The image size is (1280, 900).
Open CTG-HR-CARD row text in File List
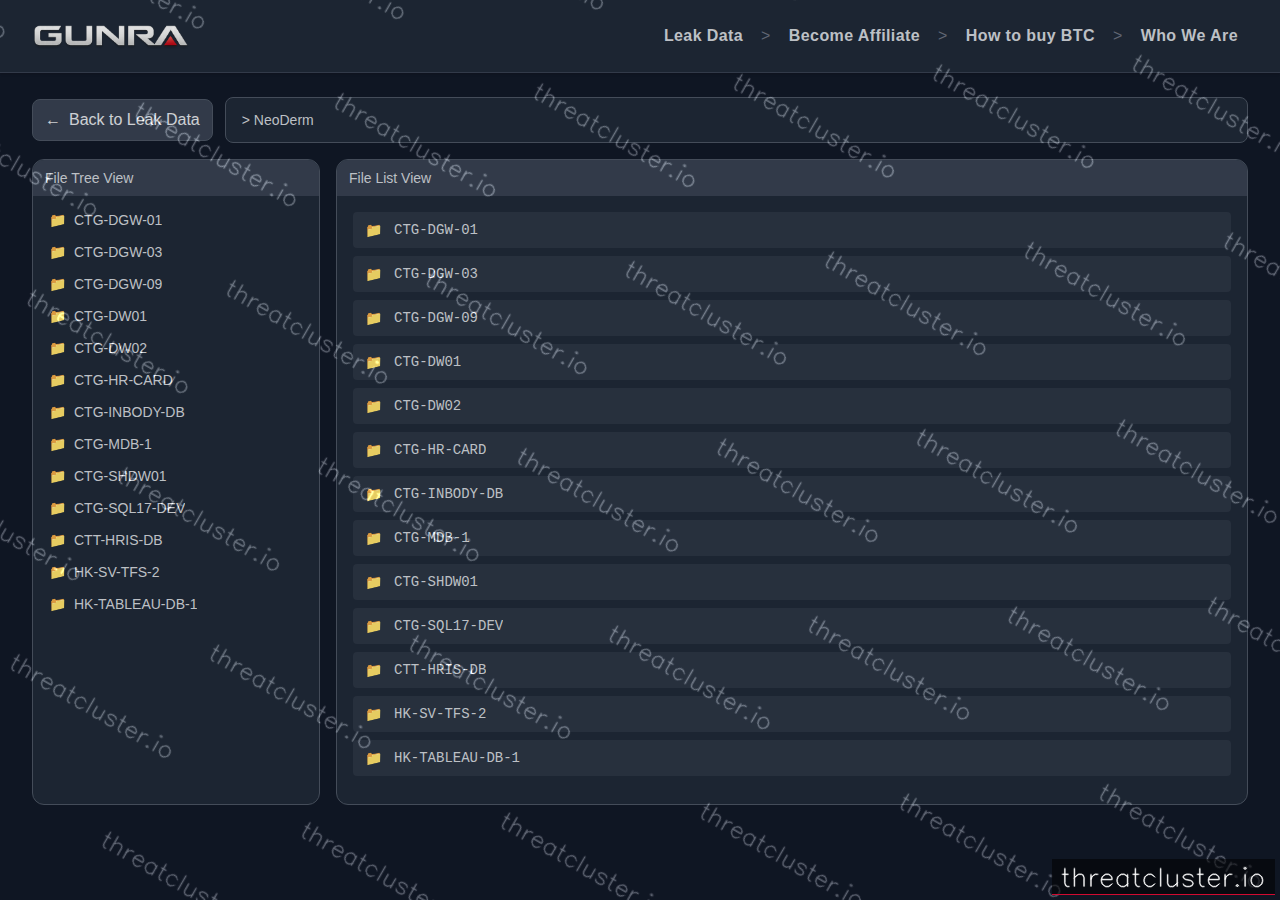tap(440, 450)
